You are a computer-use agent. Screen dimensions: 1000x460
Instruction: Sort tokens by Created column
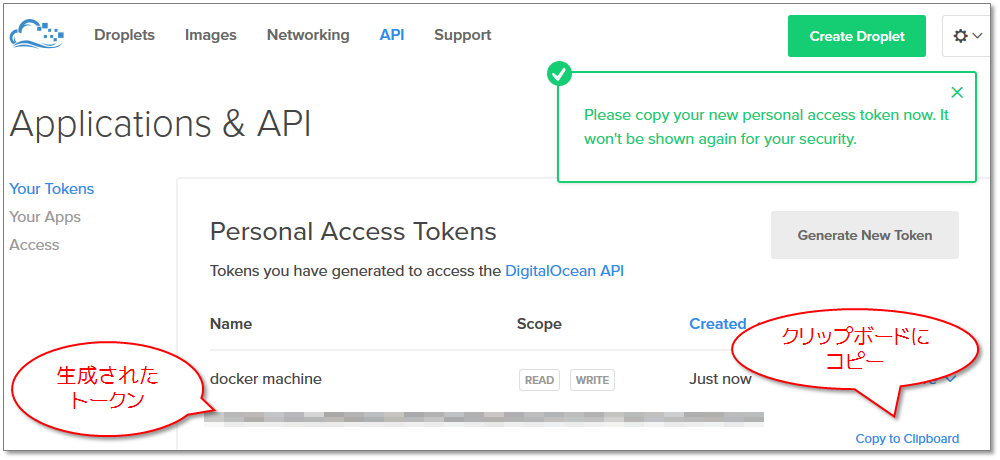pos(717,324)
